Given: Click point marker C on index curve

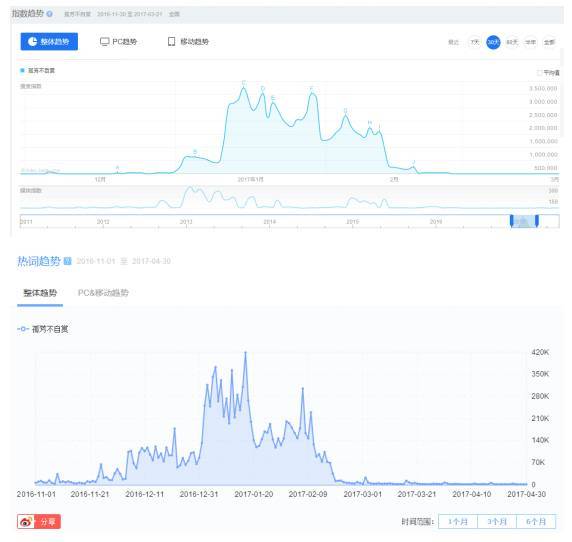Looking at the screenshot, I should 244,83.
